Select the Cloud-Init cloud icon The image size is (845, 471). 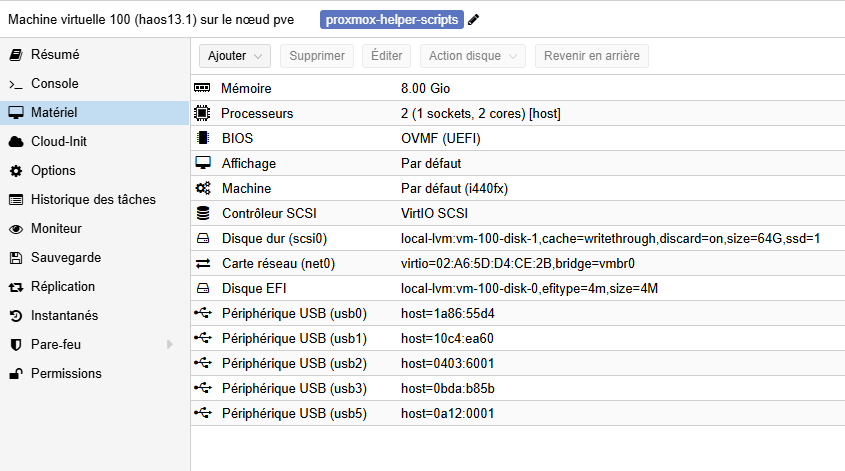[x=16, y=142]
